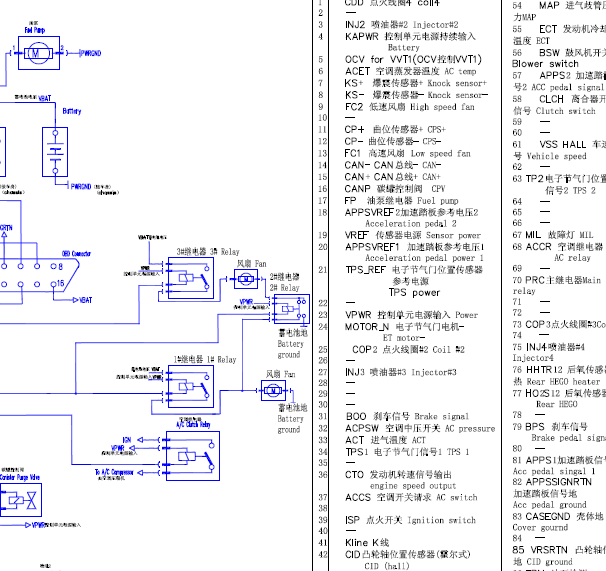
Task: Select row 'KS- Knock sensor-'
Action: (x=416, y=95)
